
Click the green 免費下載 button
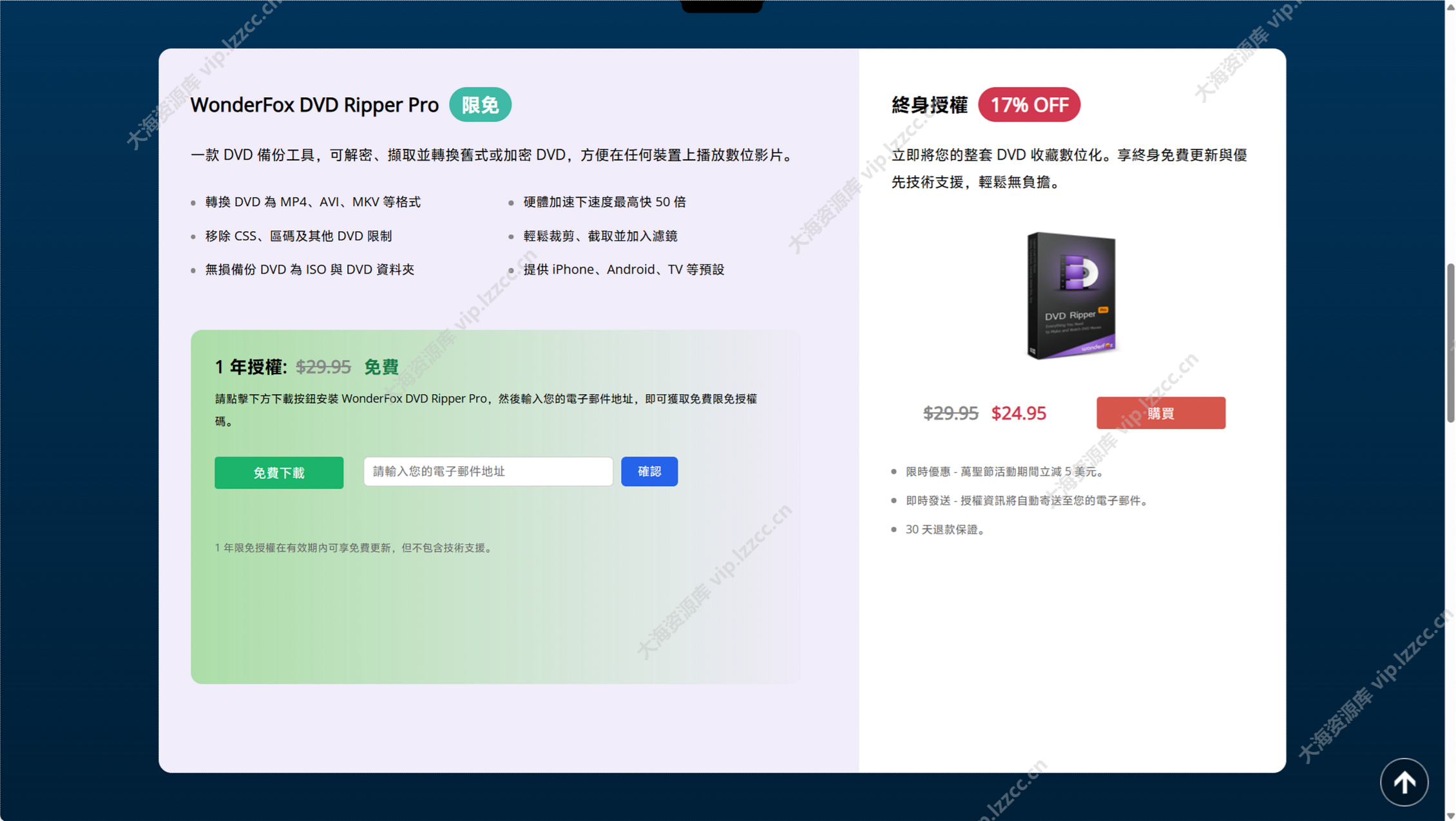click(279, 473)
